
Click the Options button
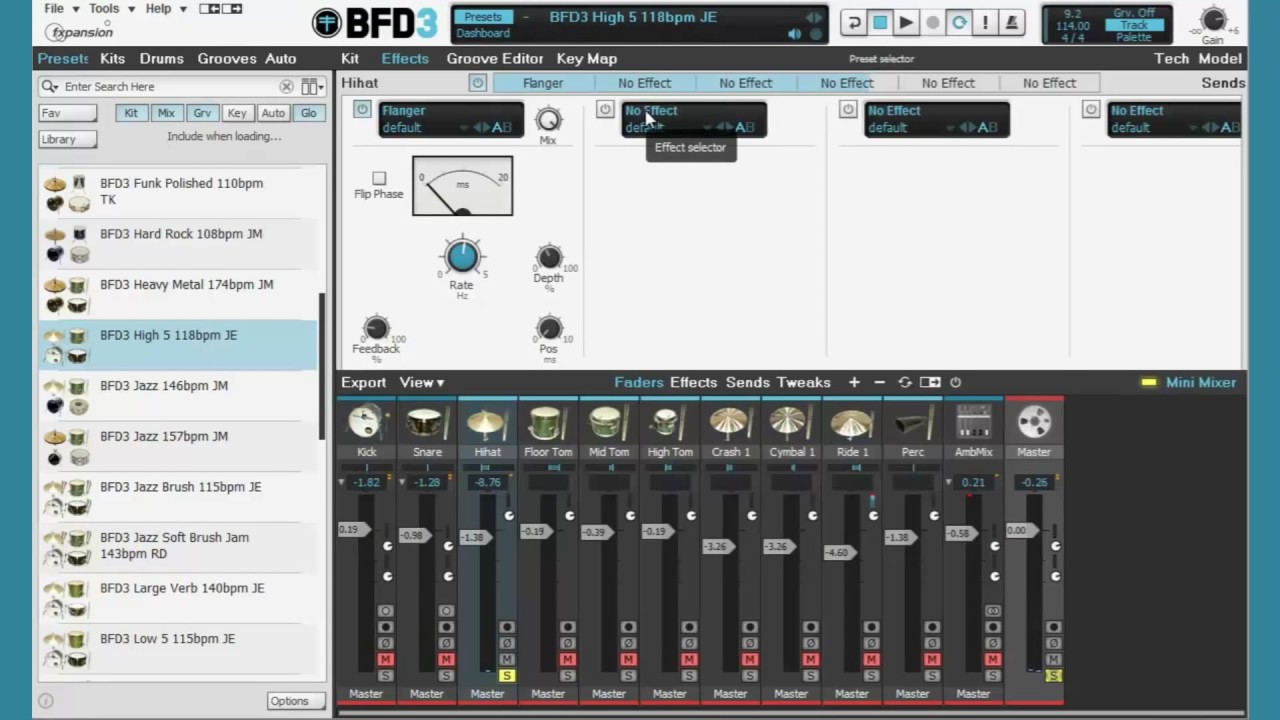[296, 701]
